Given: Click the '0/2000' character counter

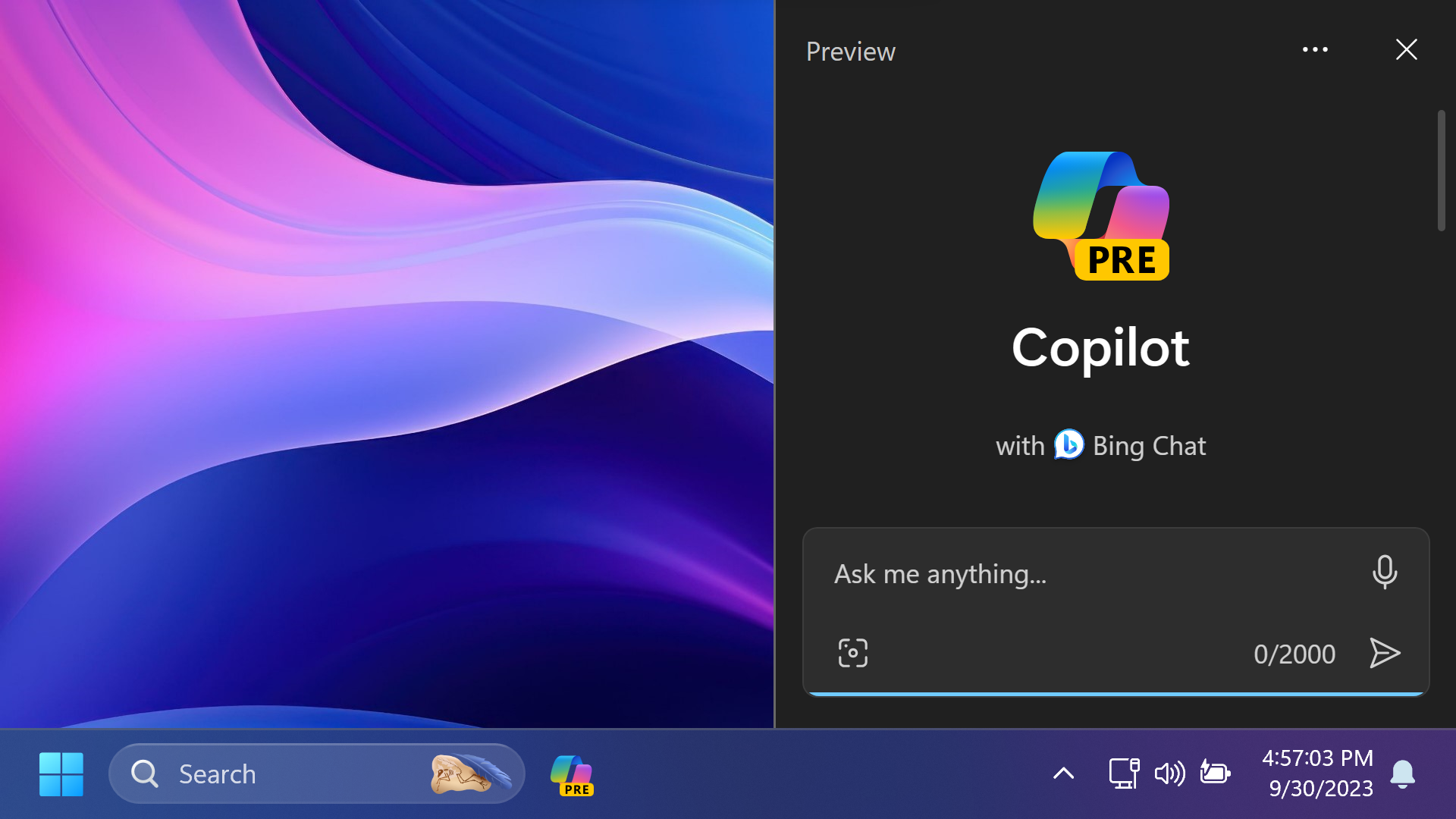Looking at the screenshot, I should tap(1294, 654).
